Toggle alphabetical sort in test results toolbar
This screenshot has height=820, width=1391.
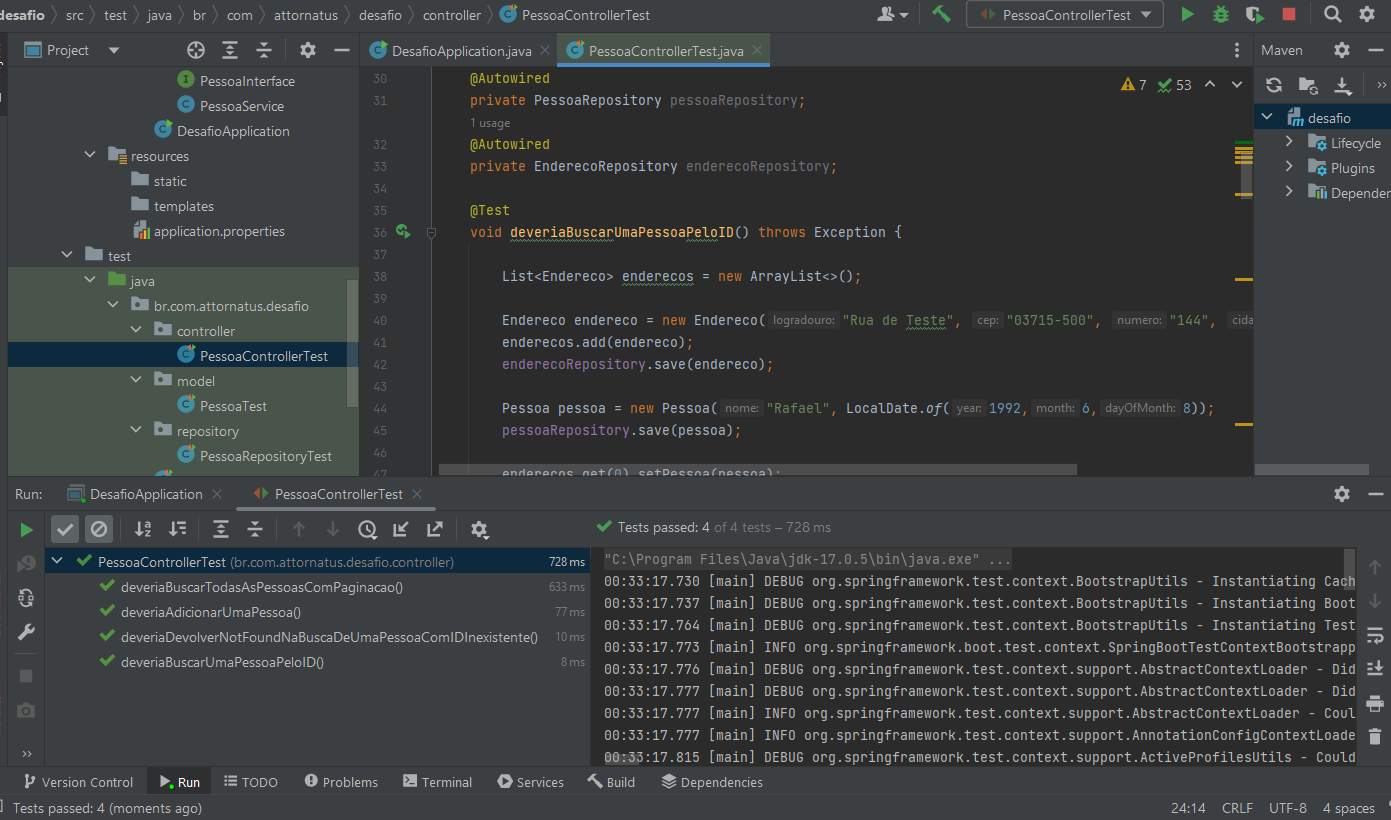[143, 529]
